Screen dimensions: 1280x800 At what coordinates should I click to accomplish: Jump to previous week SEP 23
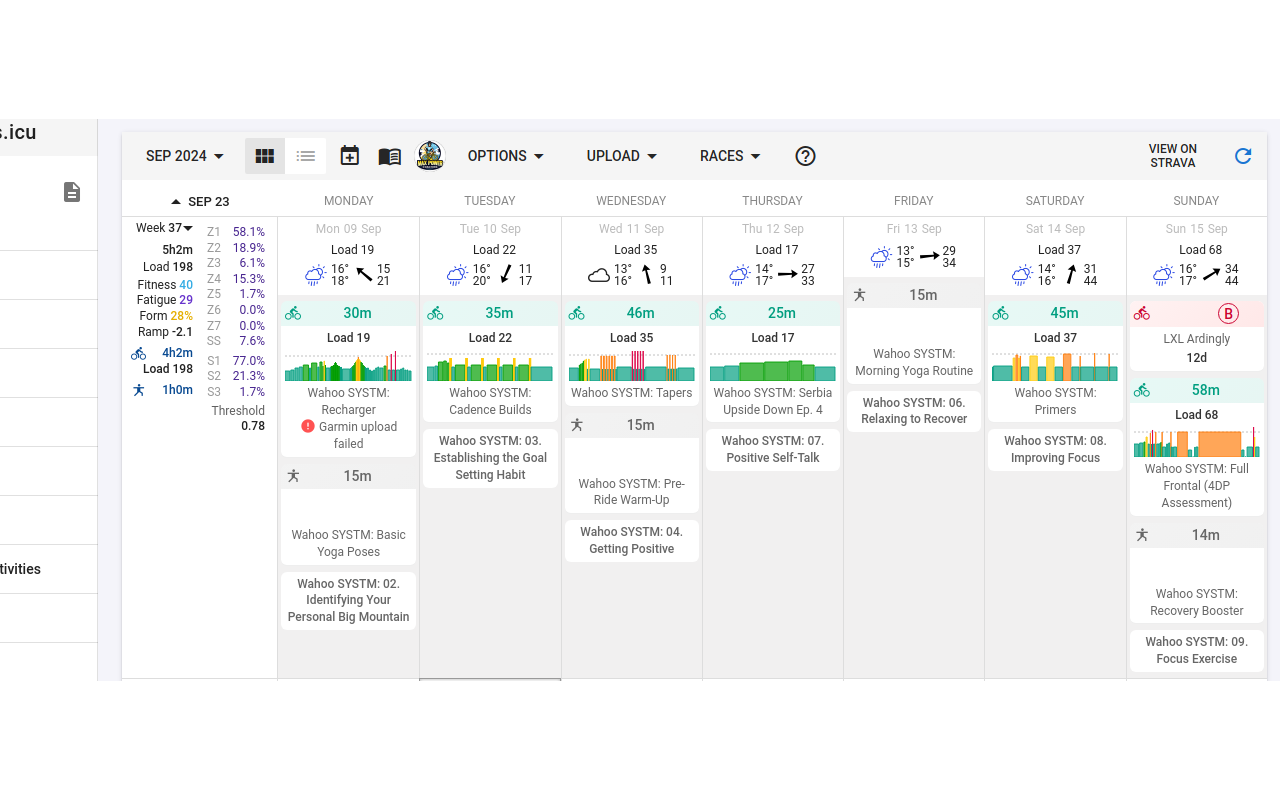click(x=200, y=201)
